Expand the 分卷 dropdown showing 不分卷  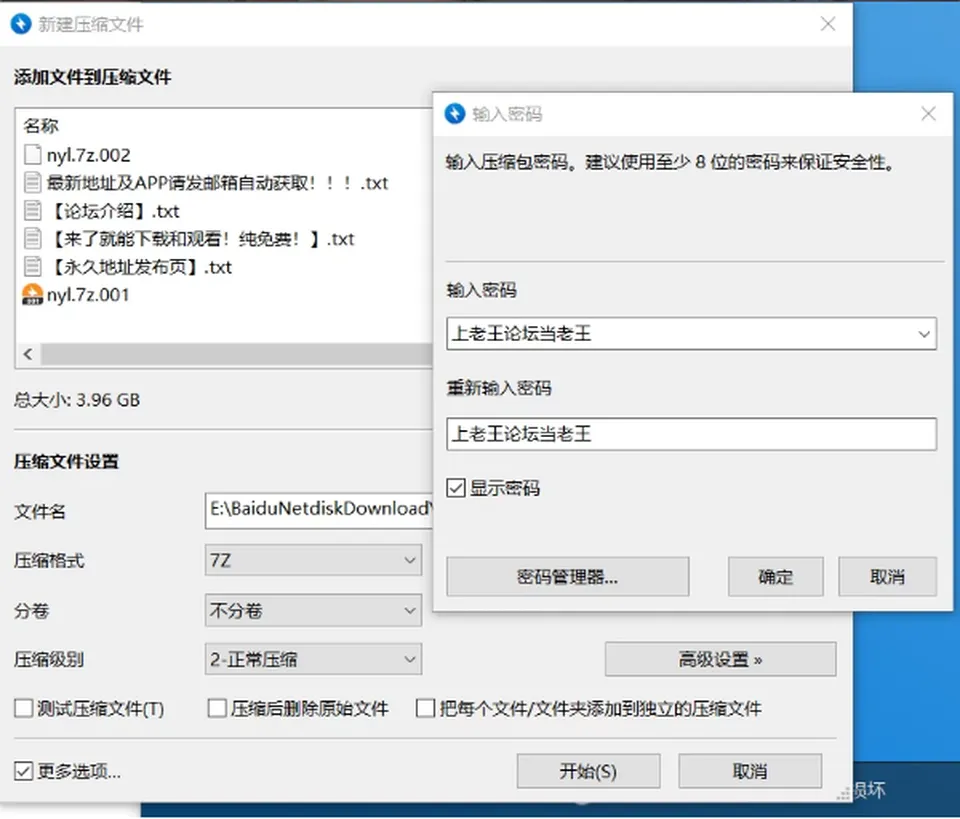point(313,610)
